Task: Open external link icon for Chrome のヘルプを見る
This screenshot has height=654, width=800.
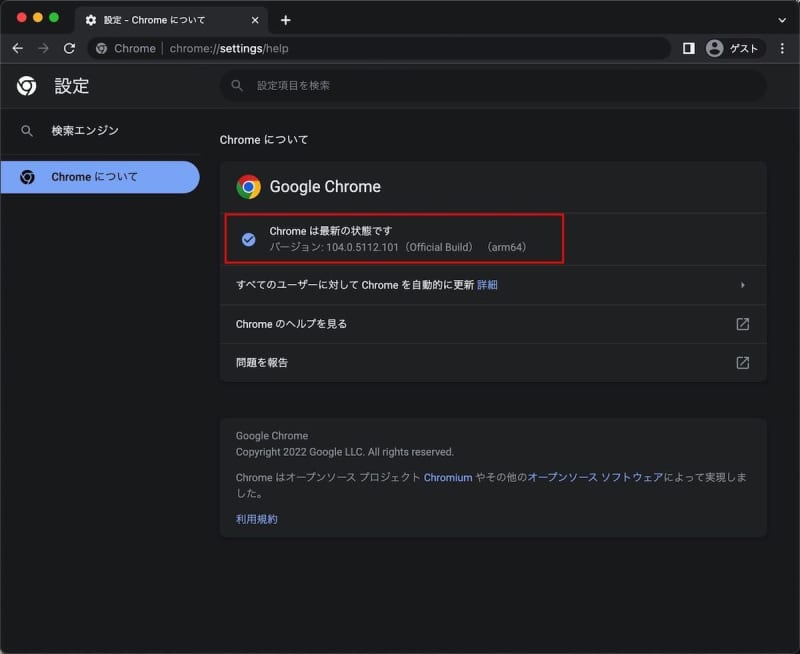Action: coord(742,324)
